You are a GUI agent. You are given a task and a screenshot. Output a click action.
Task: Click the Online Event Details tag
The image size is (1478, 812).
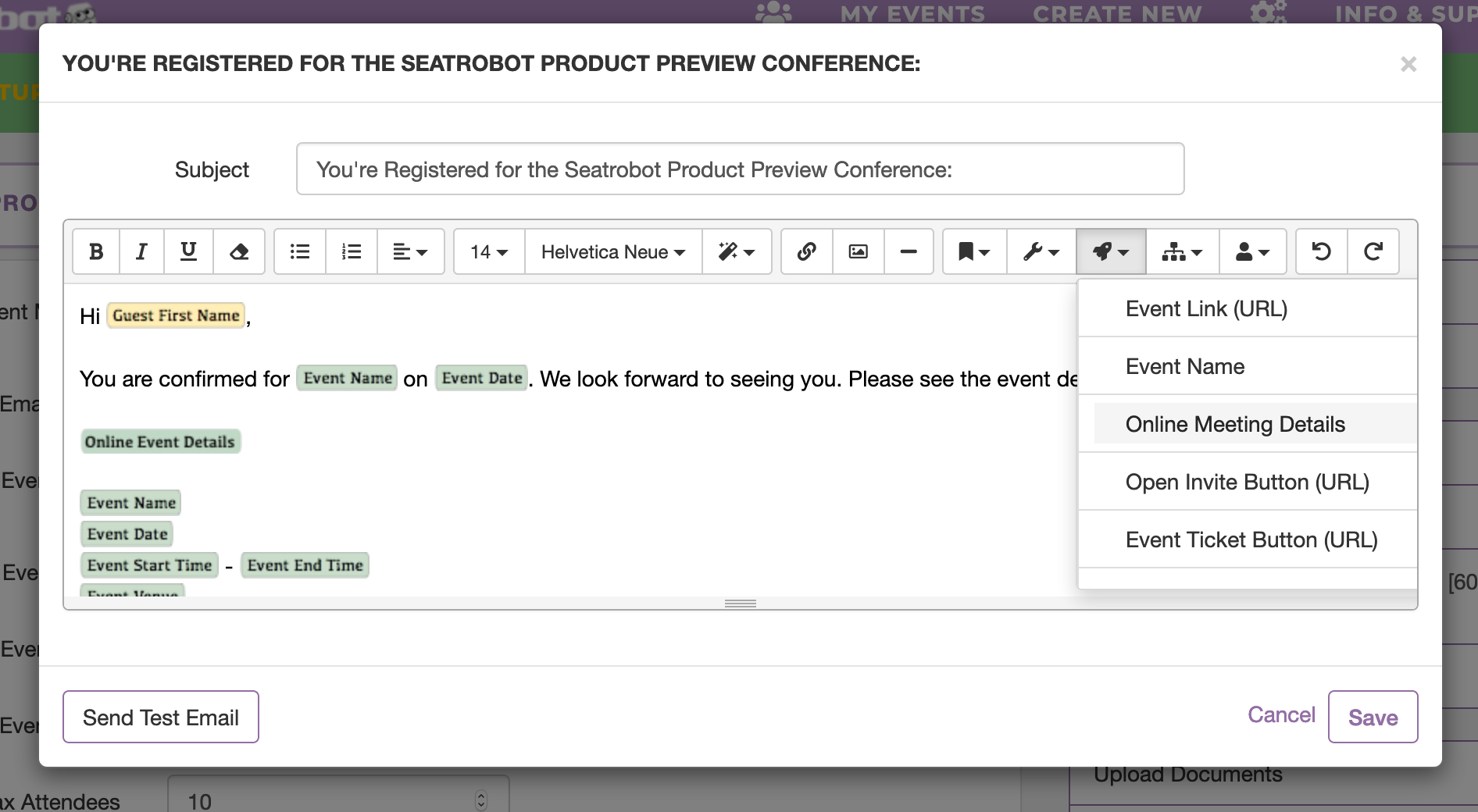click(160, 442)
